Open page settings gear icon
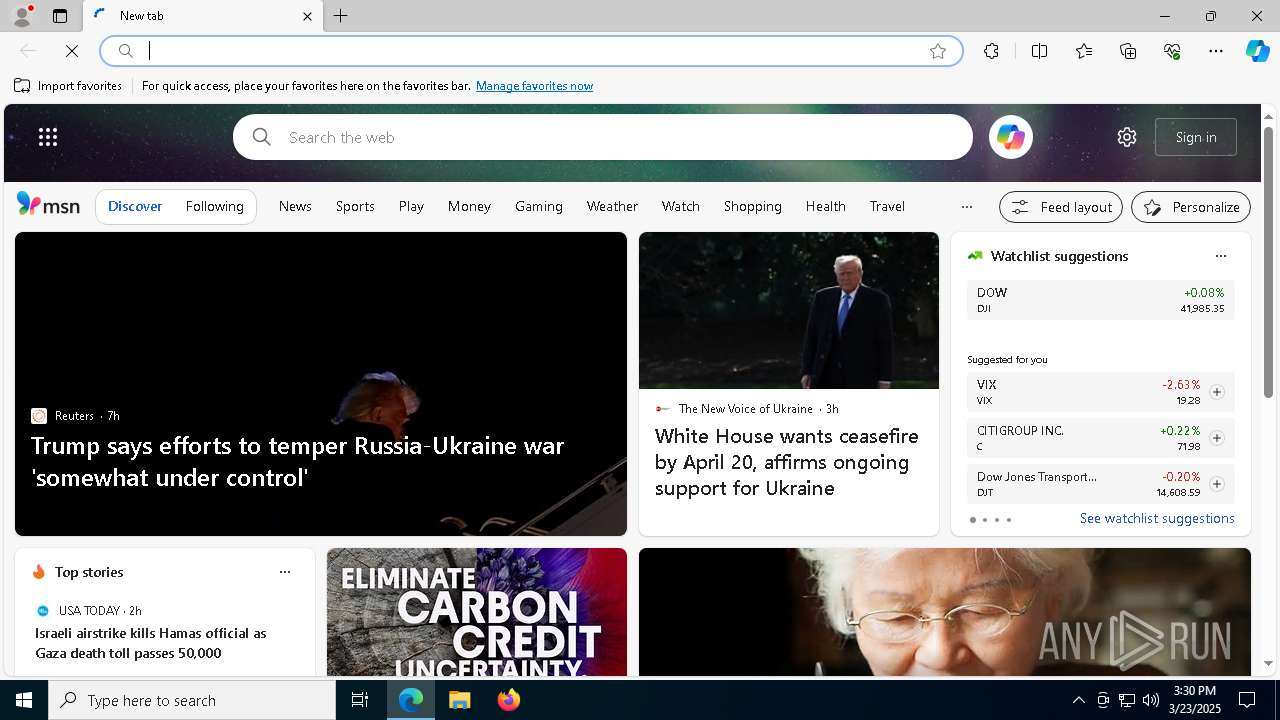Viewport: 1280px width, 720px height. (x=1127, y=137)
